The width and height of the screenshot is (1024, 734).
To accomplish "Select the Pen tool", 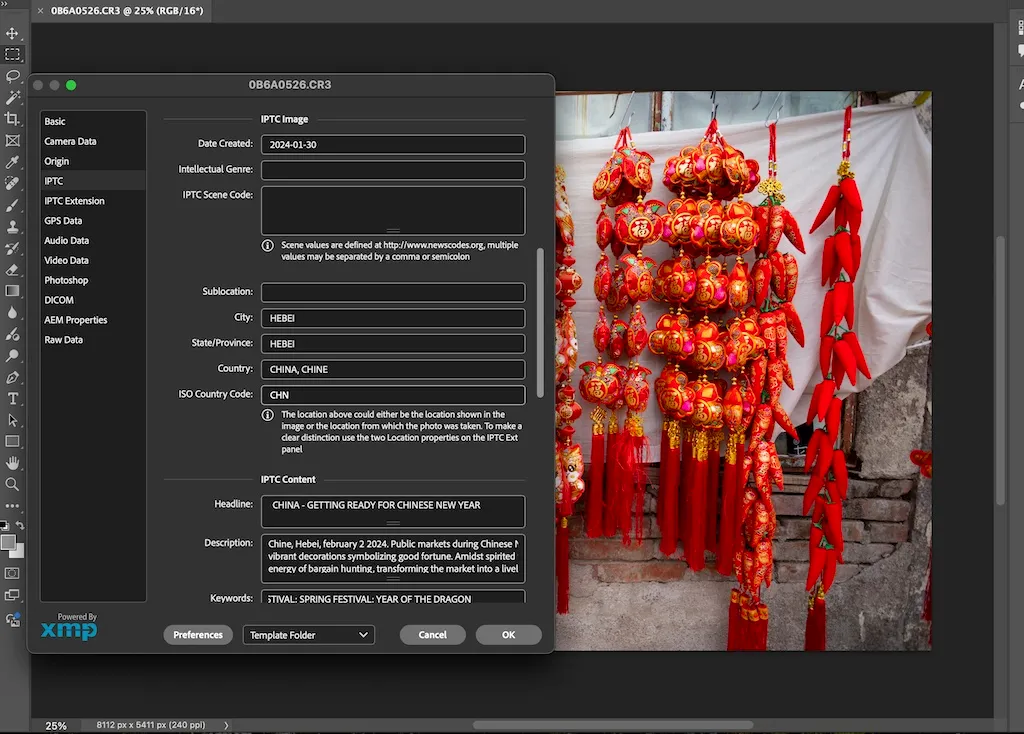I will [x=12, y=377].
